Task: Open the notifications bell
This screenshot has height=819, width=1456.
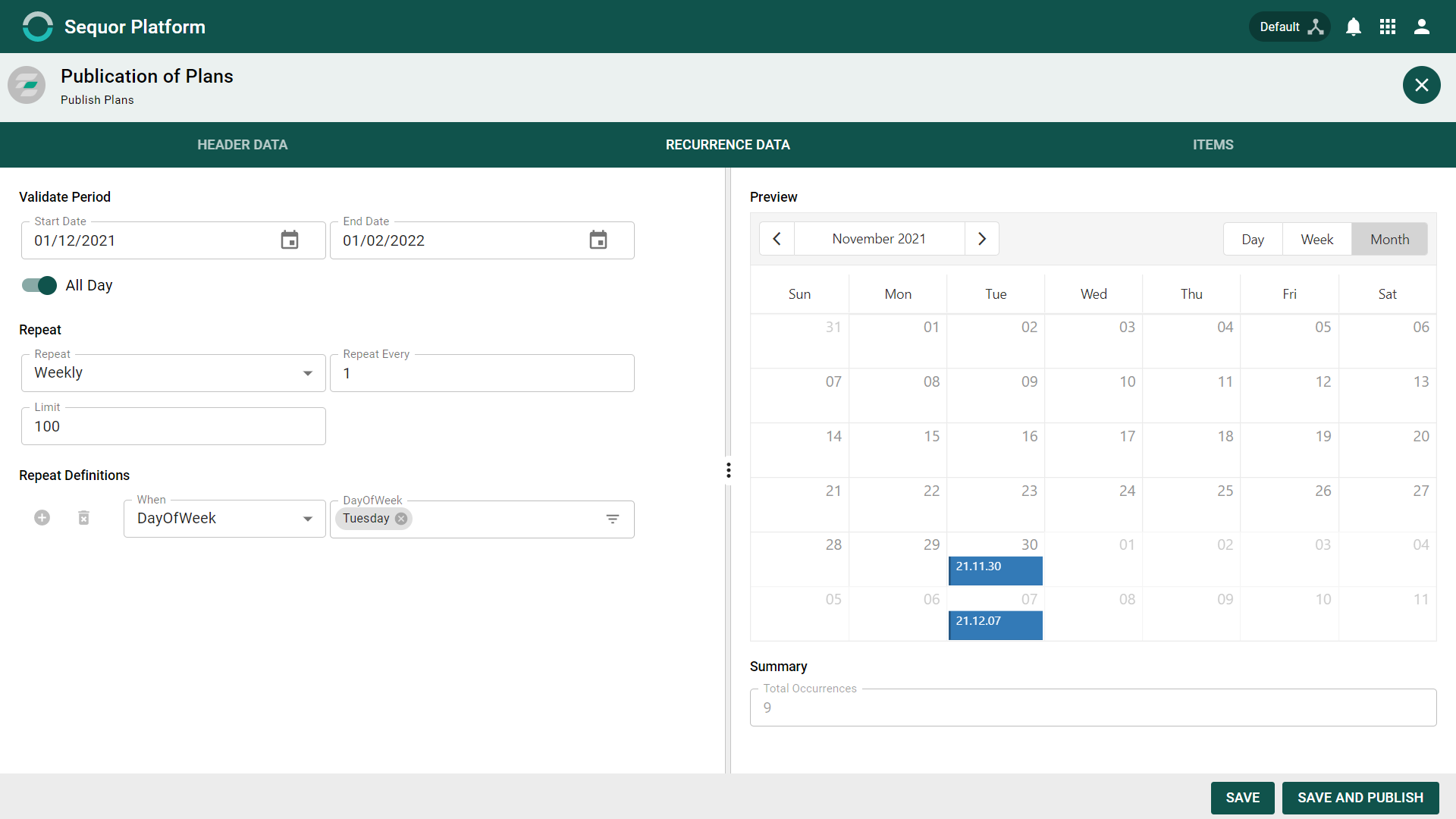Action: pos(1354,27)
